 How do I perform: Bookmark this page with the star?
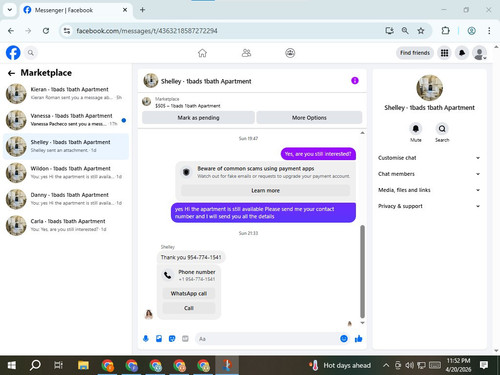[421, 31]
